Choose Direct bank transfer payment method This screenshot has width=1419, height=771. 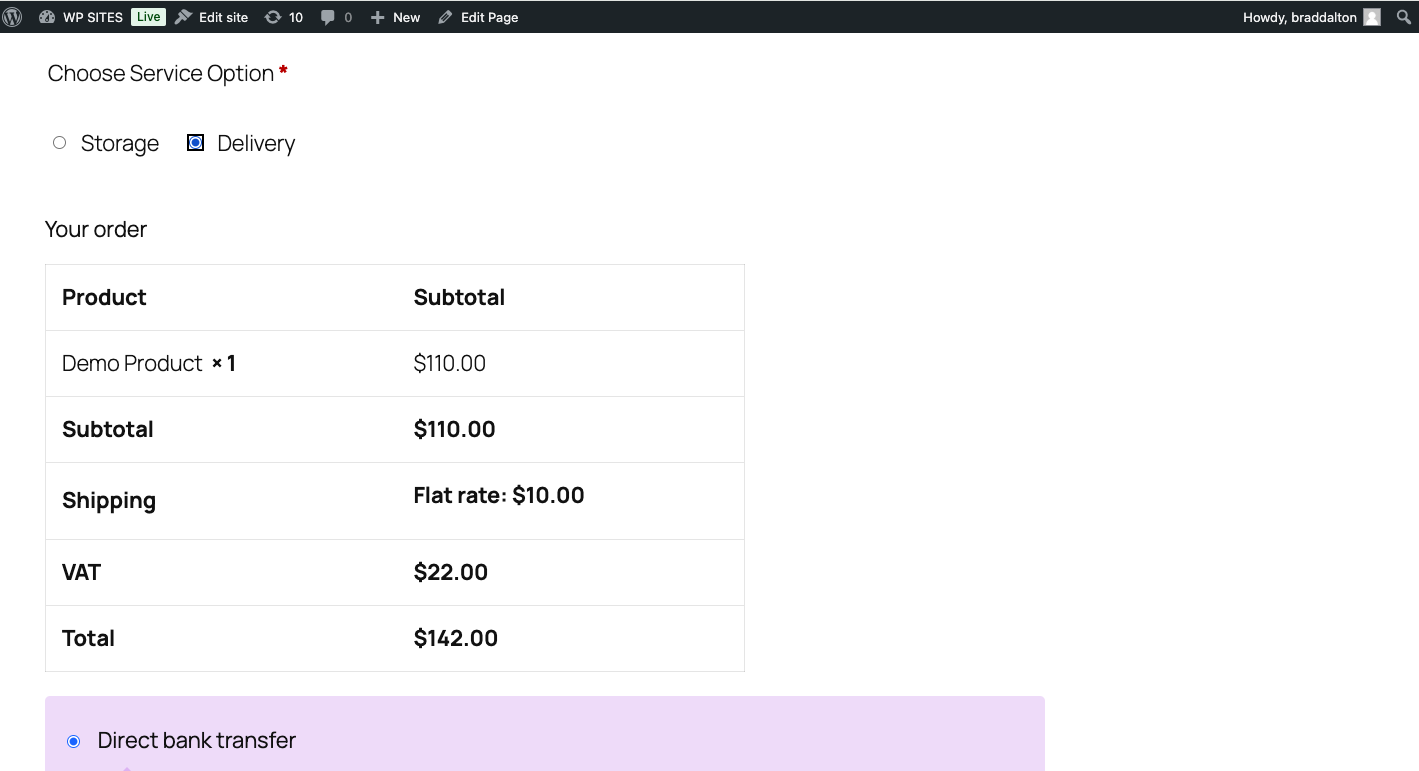[74, 741]
